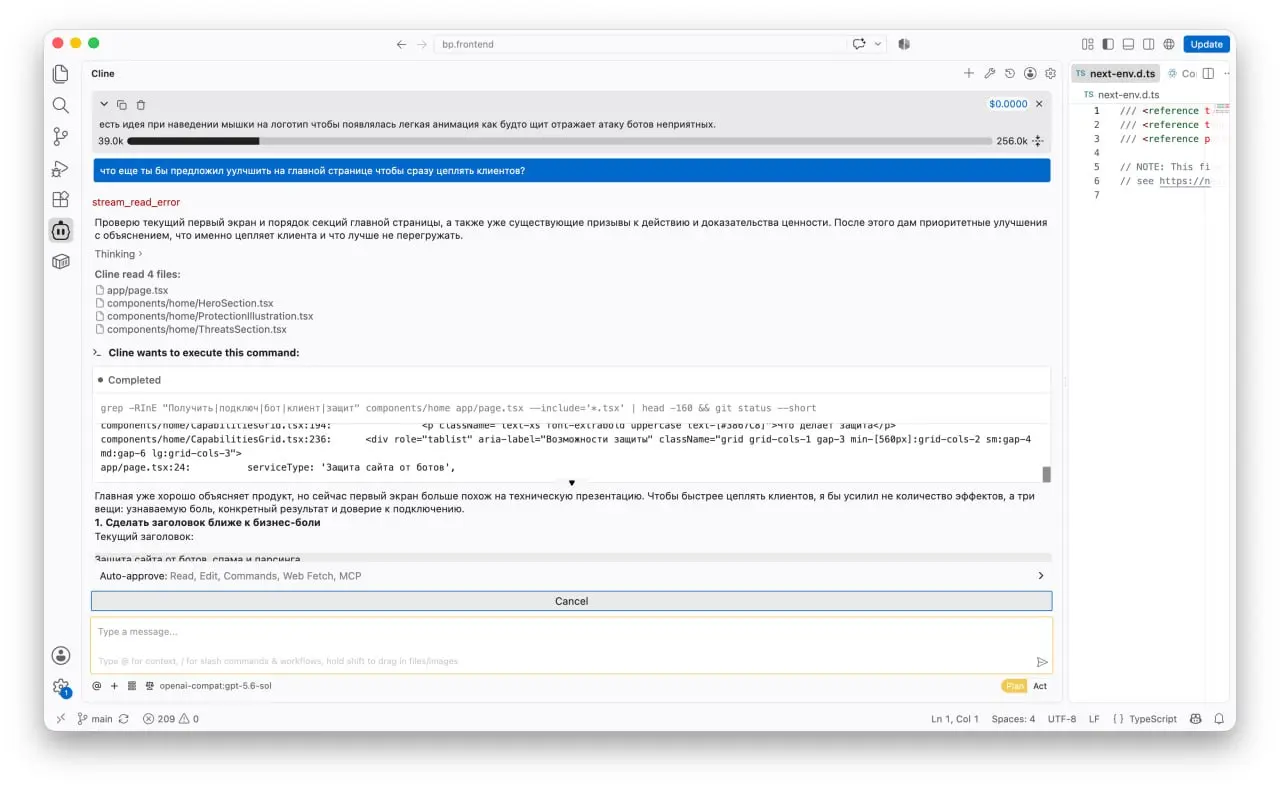Select the partially visible second editor tab
The height and width of the screenshot is (789, 1280).
[1181, 73]
